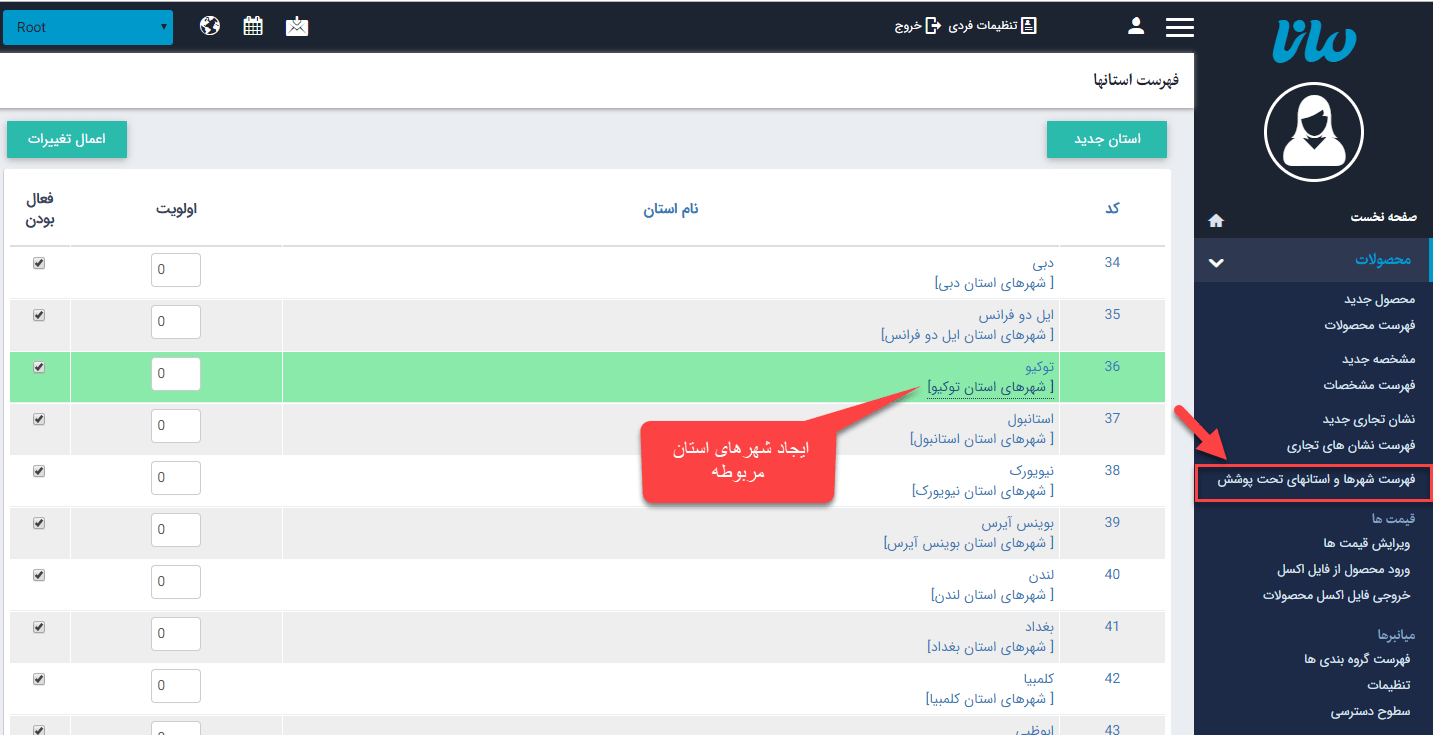This screenshot has width=1433, height=735.
Task: Open the messages envelope icon
Action: [x=296, y=25]
